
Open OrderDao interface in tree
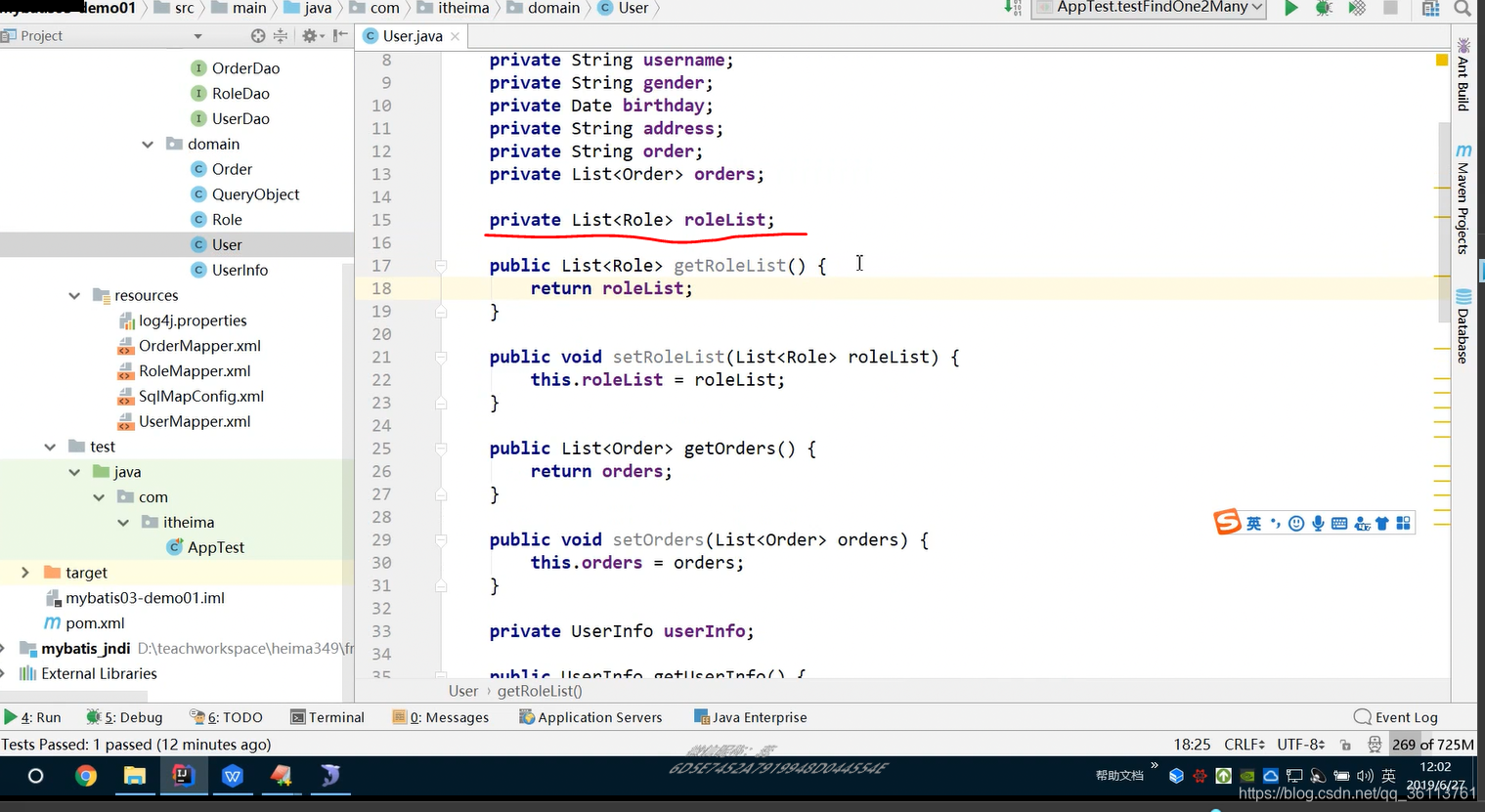coord(245,68)
